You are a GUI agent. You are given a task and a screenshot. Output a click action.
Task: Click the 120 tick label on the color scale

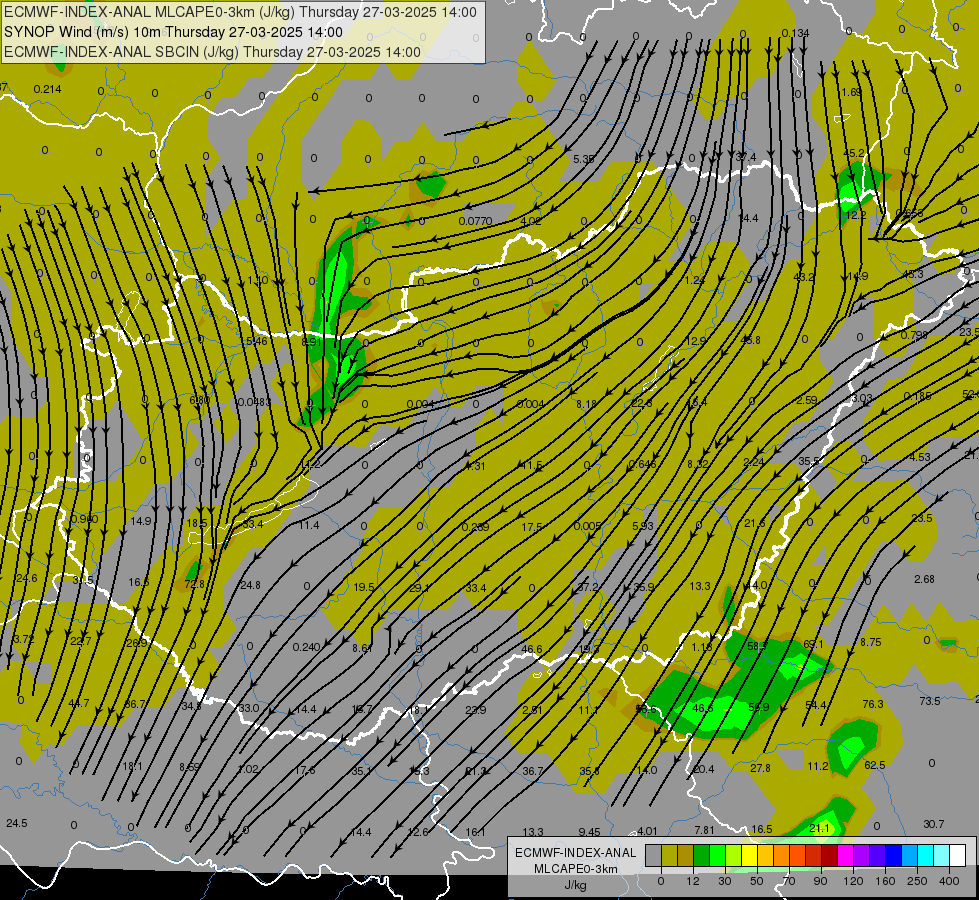[853, 881]
